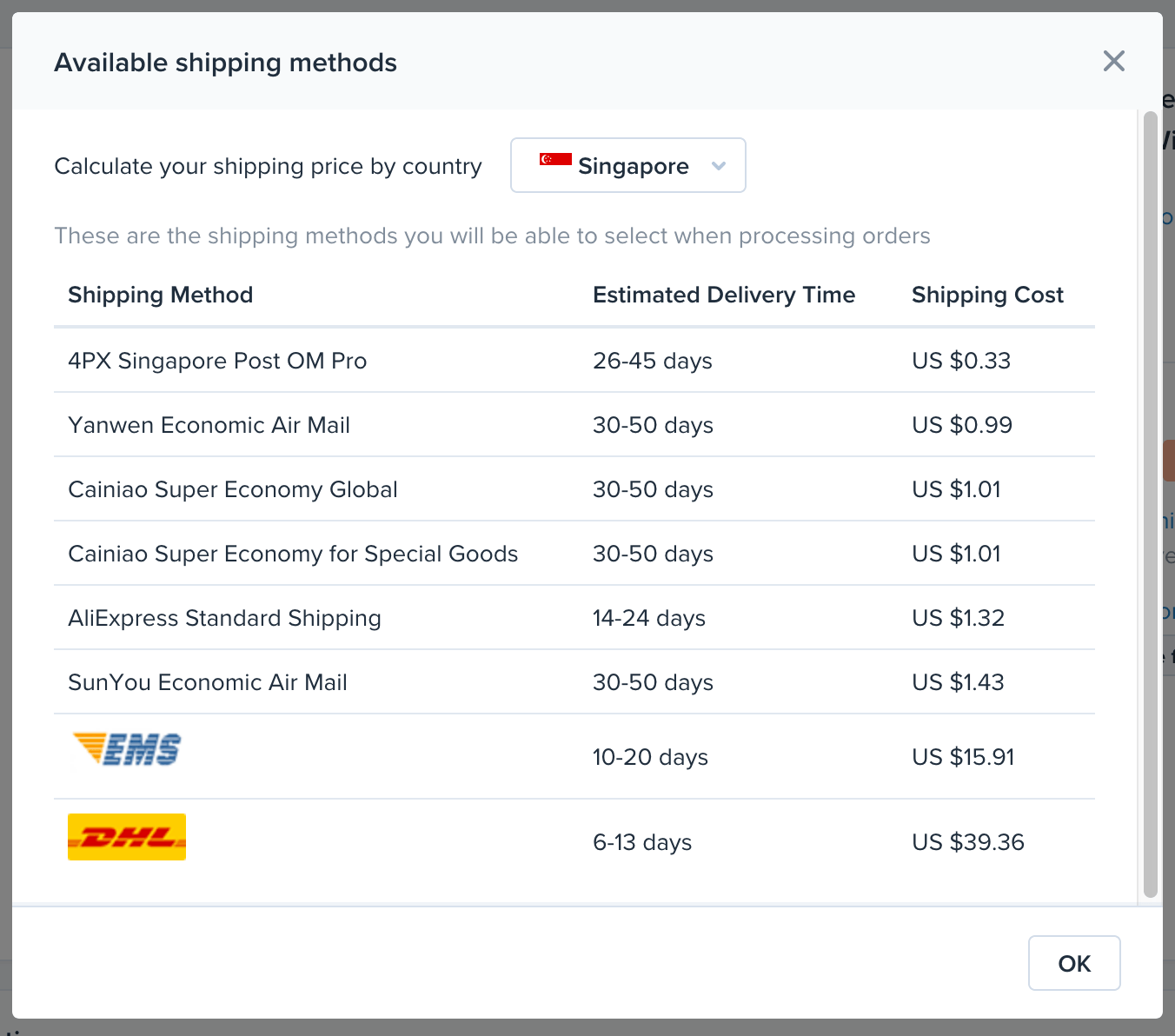Click the Singapore flag icon
Screen dimensions: 1175x1036
555,159
